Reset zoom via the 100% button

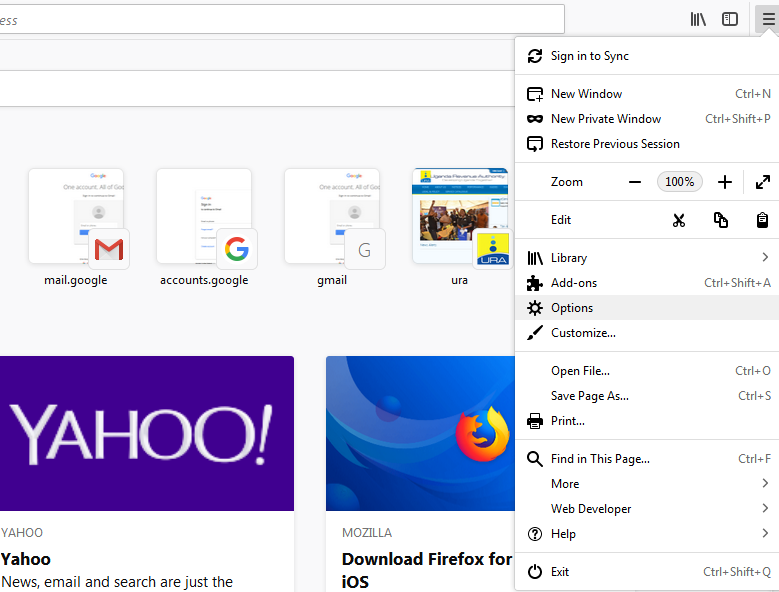[x=680, y=182]
